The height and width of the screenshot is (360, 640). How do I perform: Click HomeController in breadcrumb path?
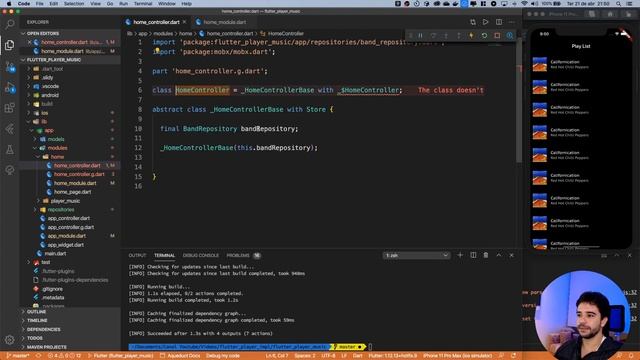(x=286, y=33)
